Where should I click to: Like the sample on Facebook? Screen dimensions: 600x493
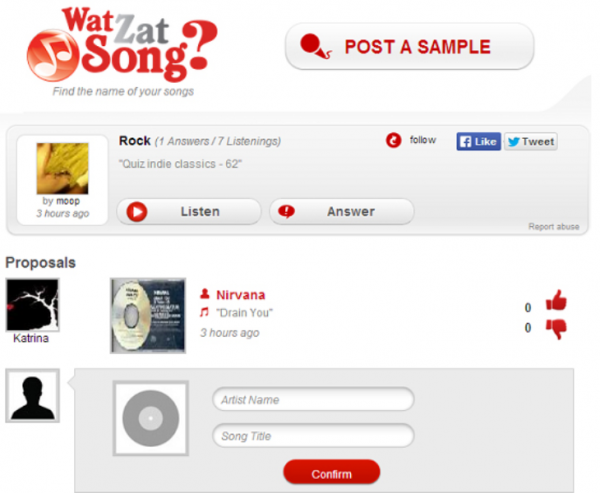pyautogui.click(x=478, y=142)
